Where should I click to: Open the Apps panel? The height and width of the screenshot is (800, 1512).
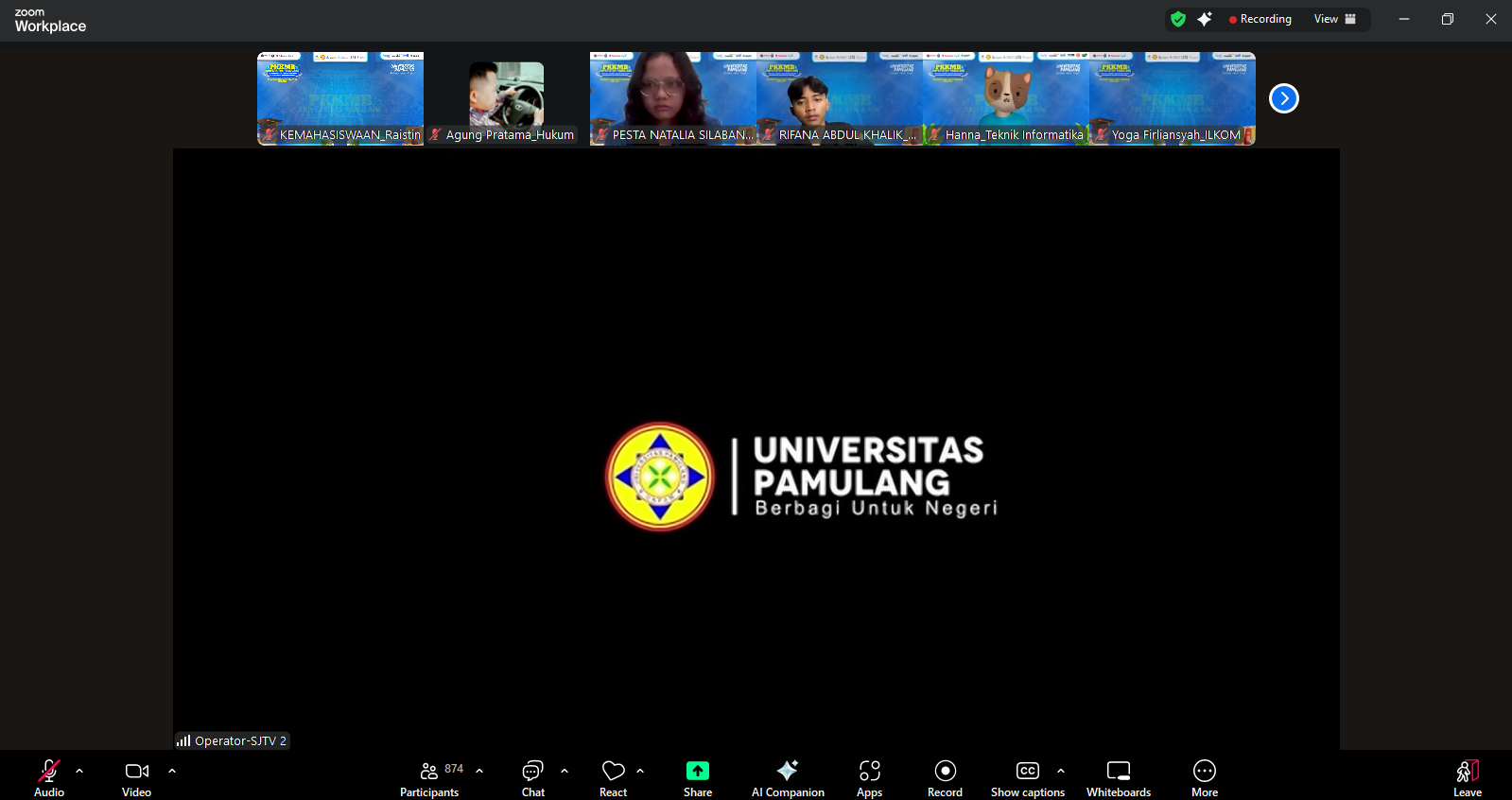point(870,777)
